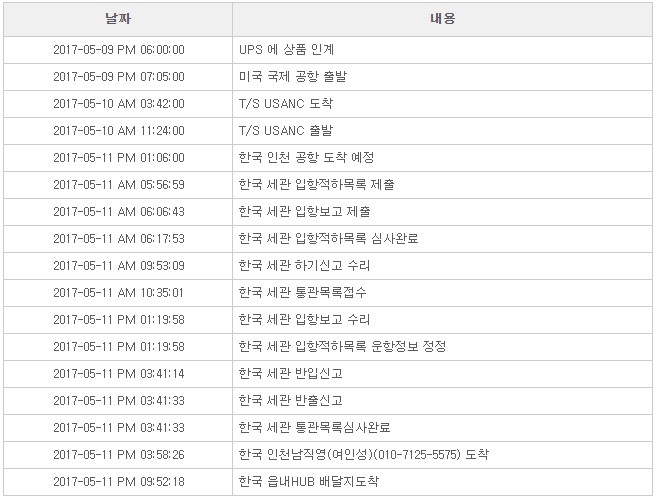The width and height of the screenshot is (656, 499).
Task: Click the 내용 column header
Action: tap(442, 19)
